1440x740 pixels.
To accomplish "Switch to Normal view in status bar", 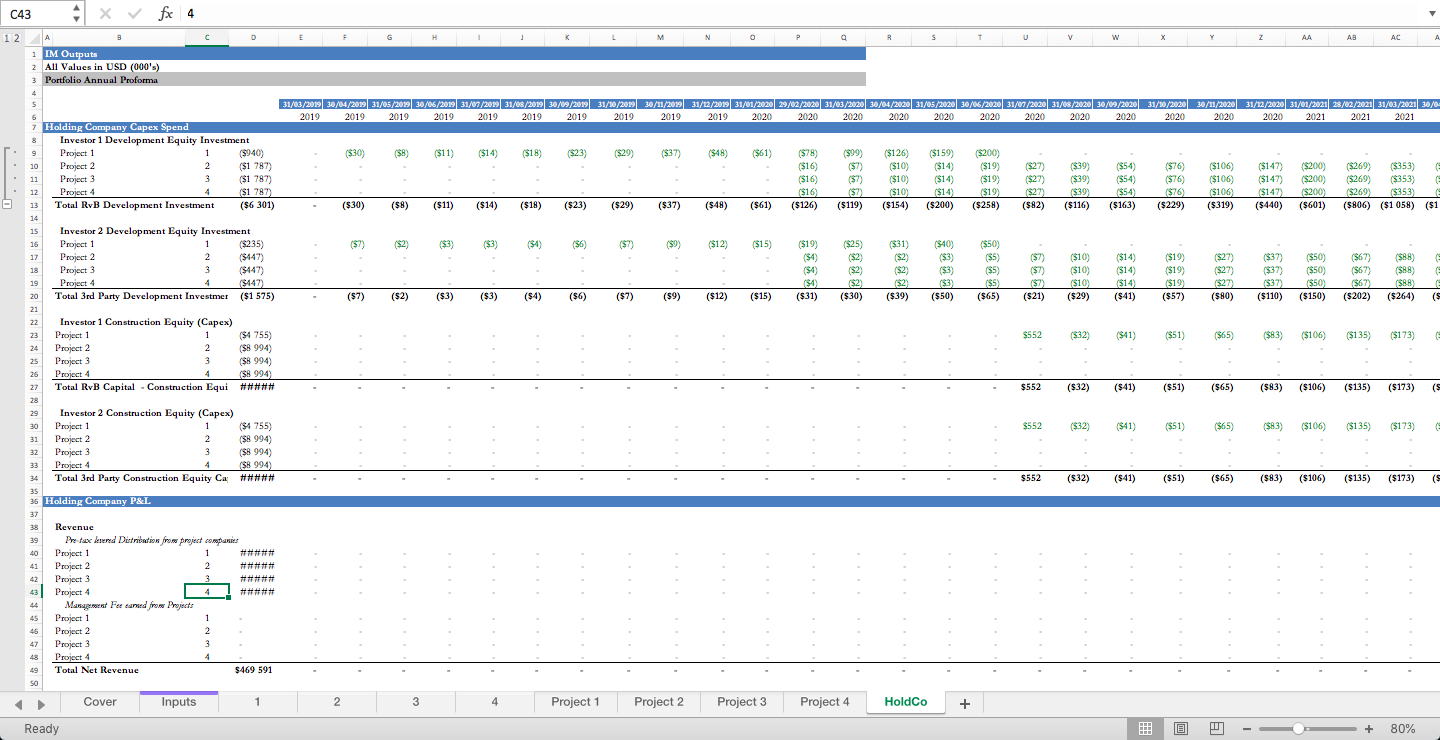I will (x=1146, y=729).
